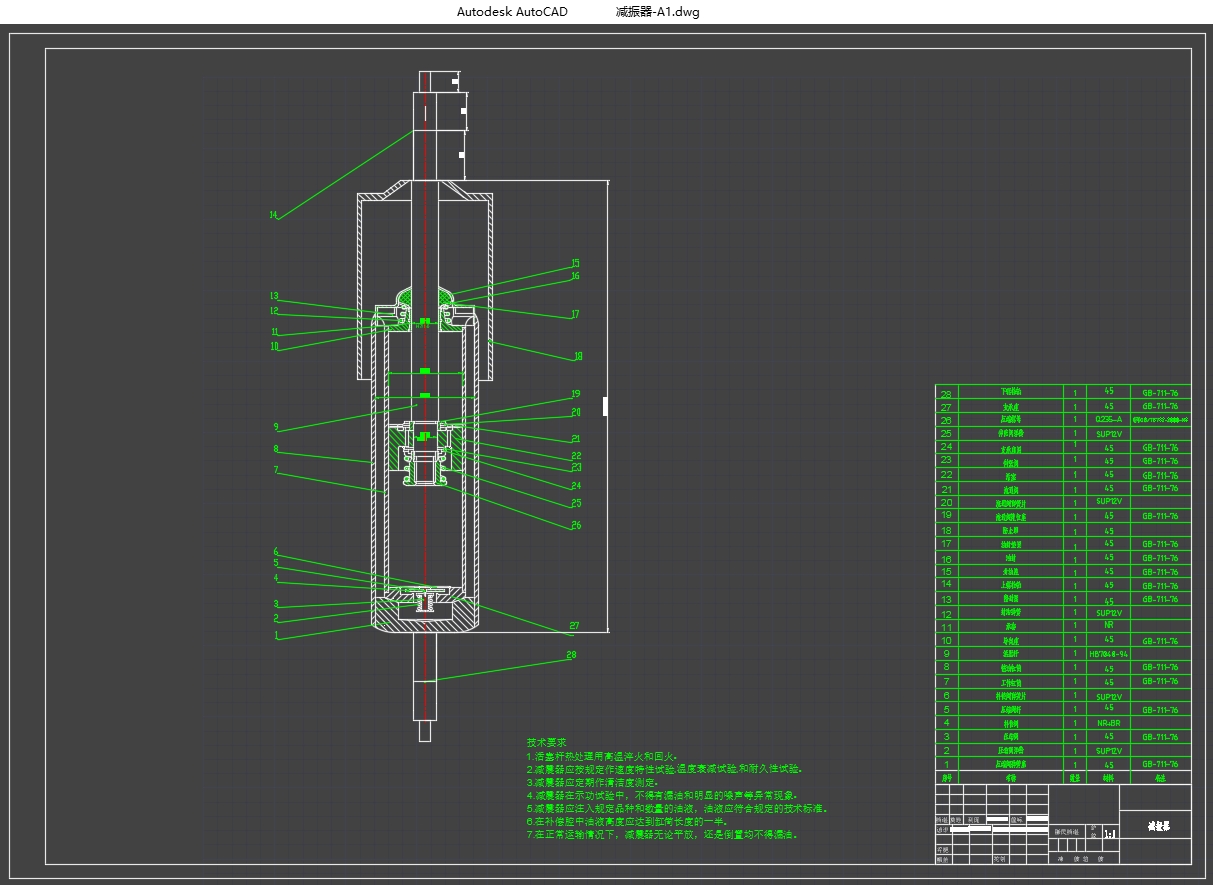Viewport: 1213px width, 885px height.
Task: Click the Q235-A material cell in row 26
Action: (x=1108, y=421)
